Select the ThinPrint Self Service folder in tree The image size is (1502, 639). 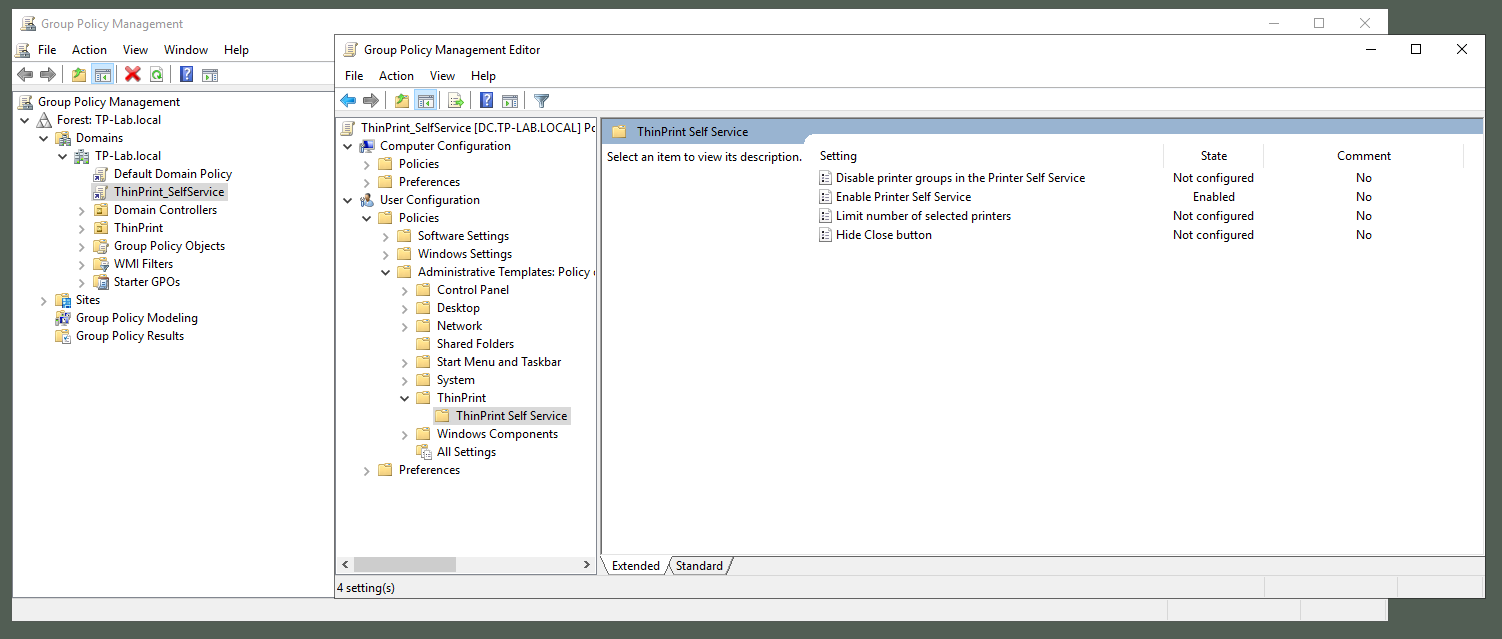pos(511,416)
